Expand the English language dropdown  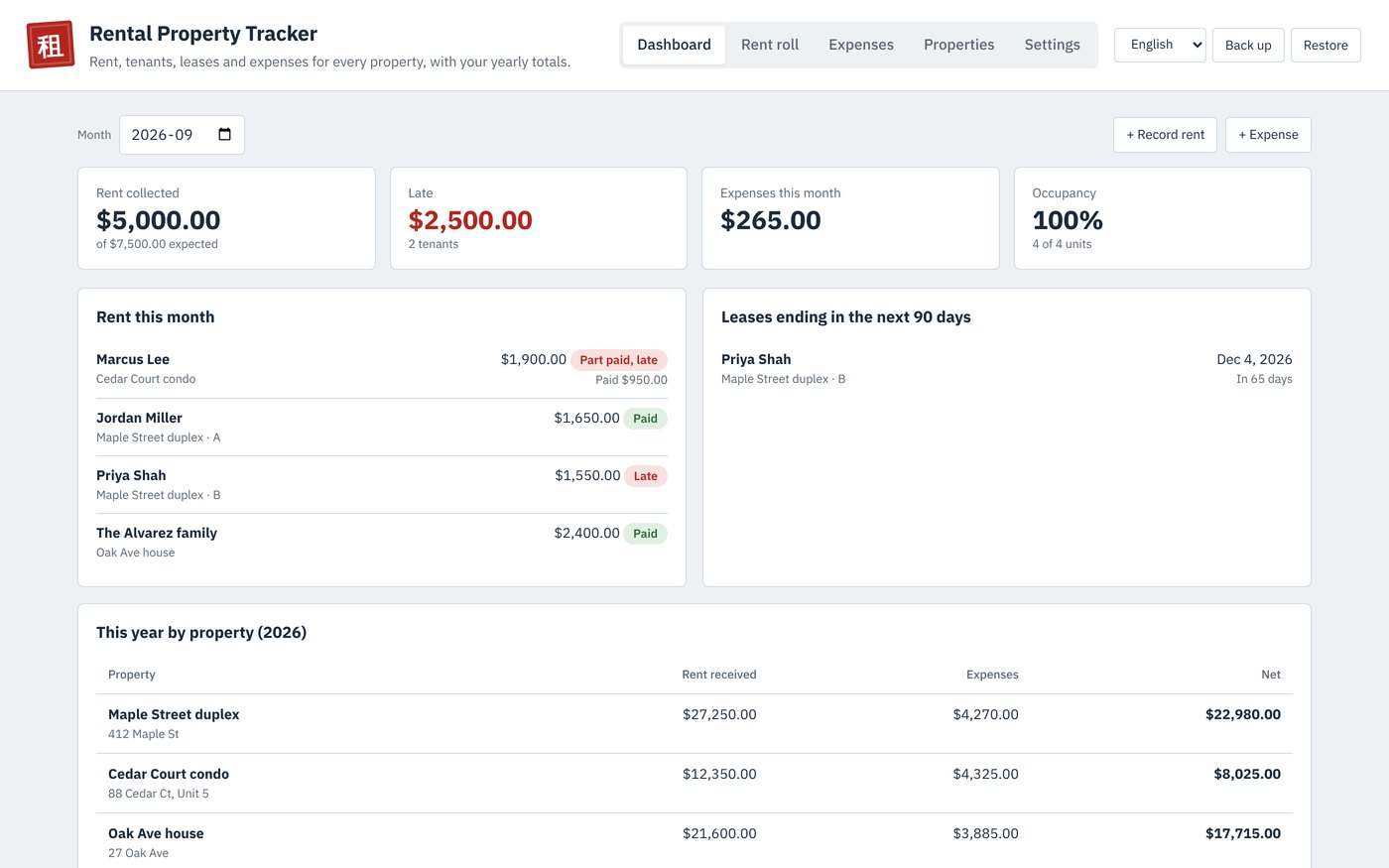[1160, 45]
